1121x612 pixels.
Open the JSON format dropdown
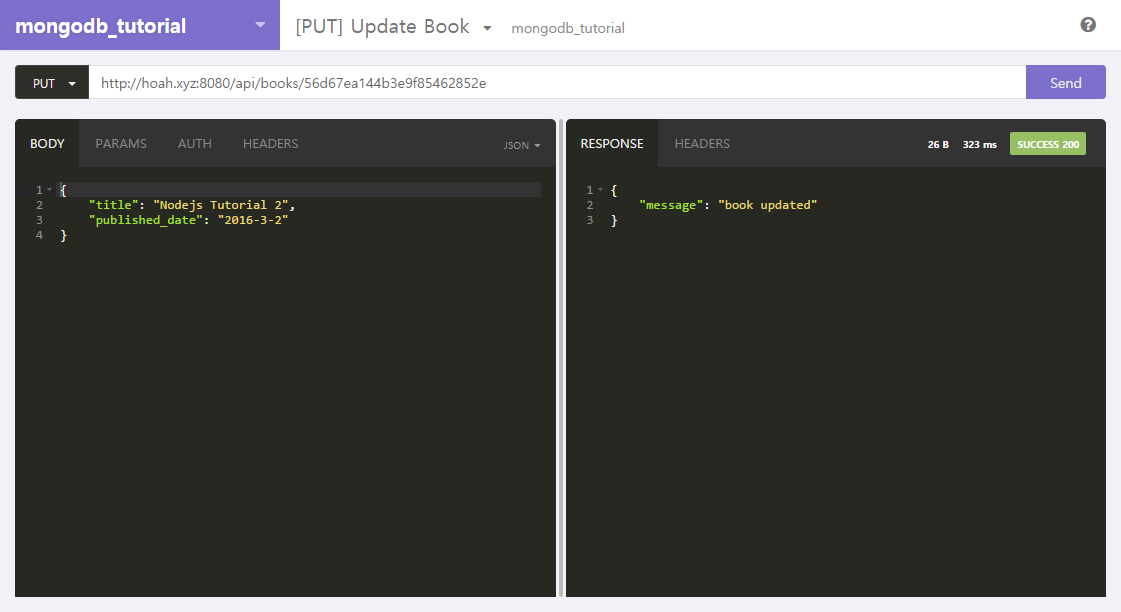pyautogui.click(x=521, y=145)
